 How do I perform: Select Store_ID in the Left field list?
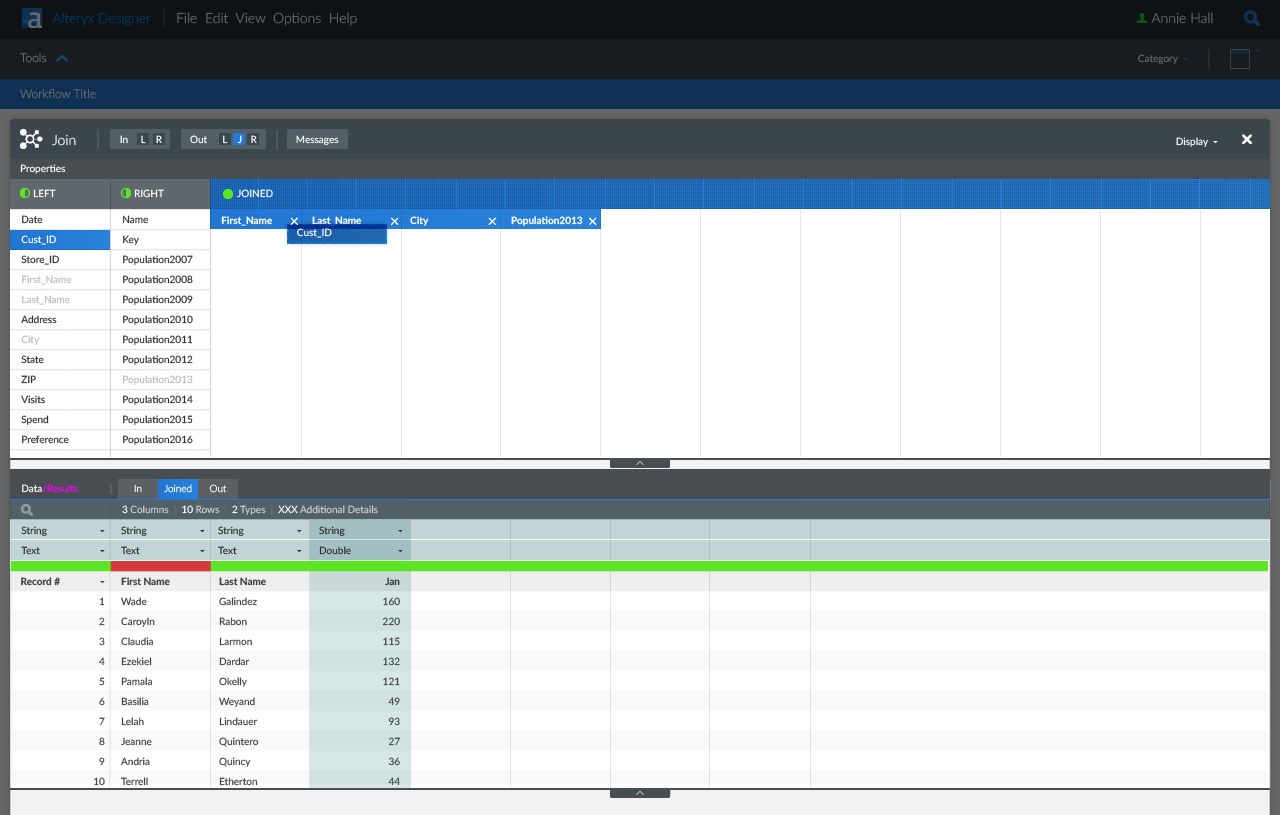click(x=40, y=260)
